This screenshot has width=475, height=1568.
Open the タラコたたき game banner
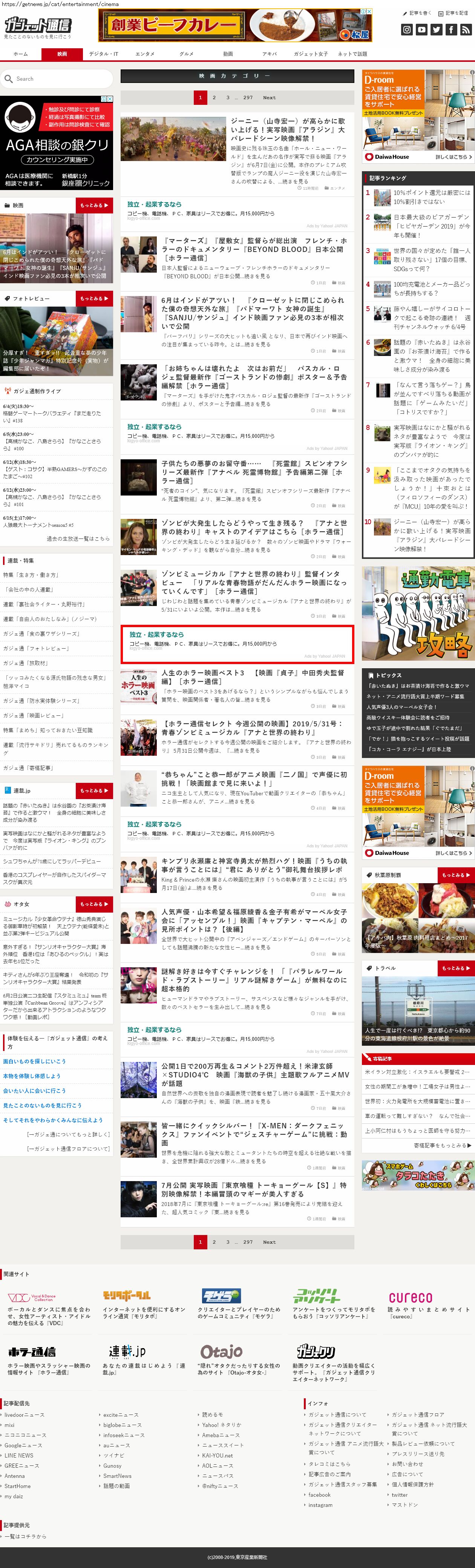pyautogui.click(x=418, y=1175)
